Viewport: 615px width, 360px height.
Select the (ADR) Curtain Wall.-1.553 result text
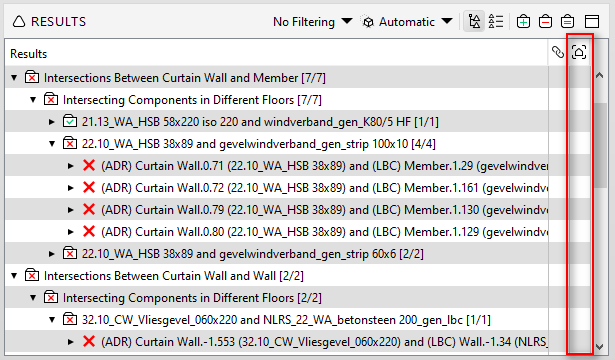(324, 342)
